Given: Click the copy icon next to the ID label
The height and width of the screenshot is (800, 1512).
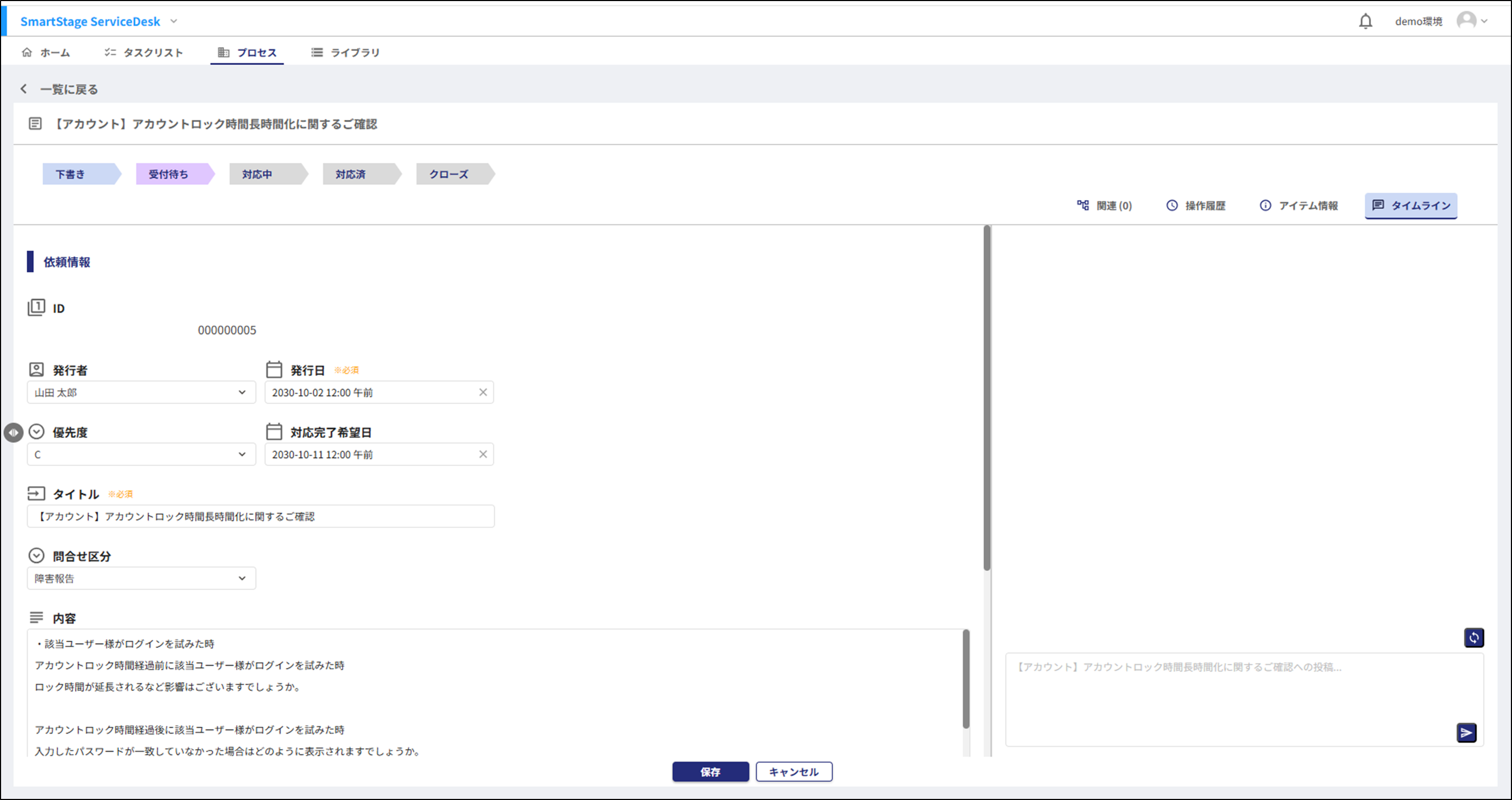Looking at the screenshot, I should pyautogui.click(x=36, y=307).
